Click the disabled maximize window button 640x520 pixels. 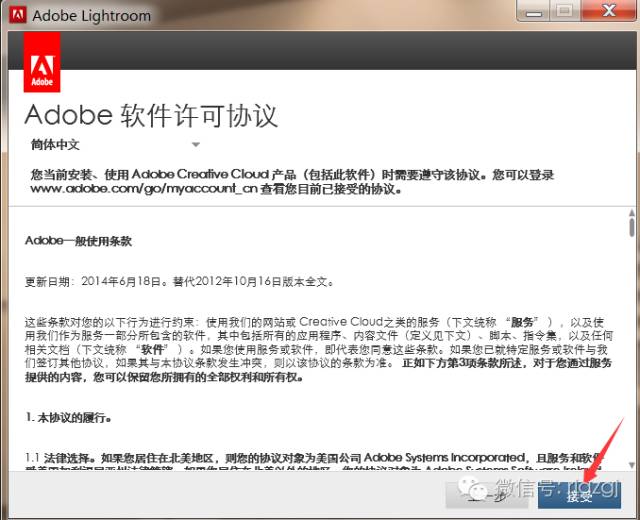tap(565, 12)
